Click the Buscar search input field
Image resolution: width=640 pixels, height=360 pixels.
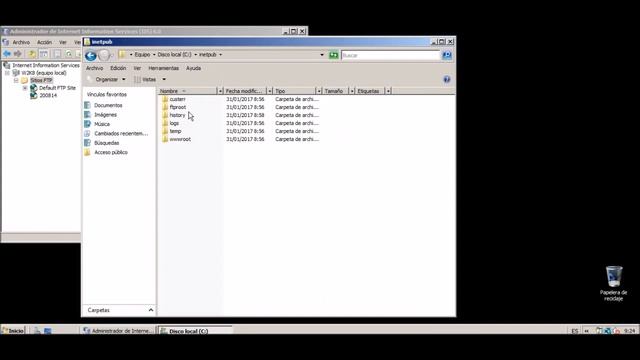390,55
